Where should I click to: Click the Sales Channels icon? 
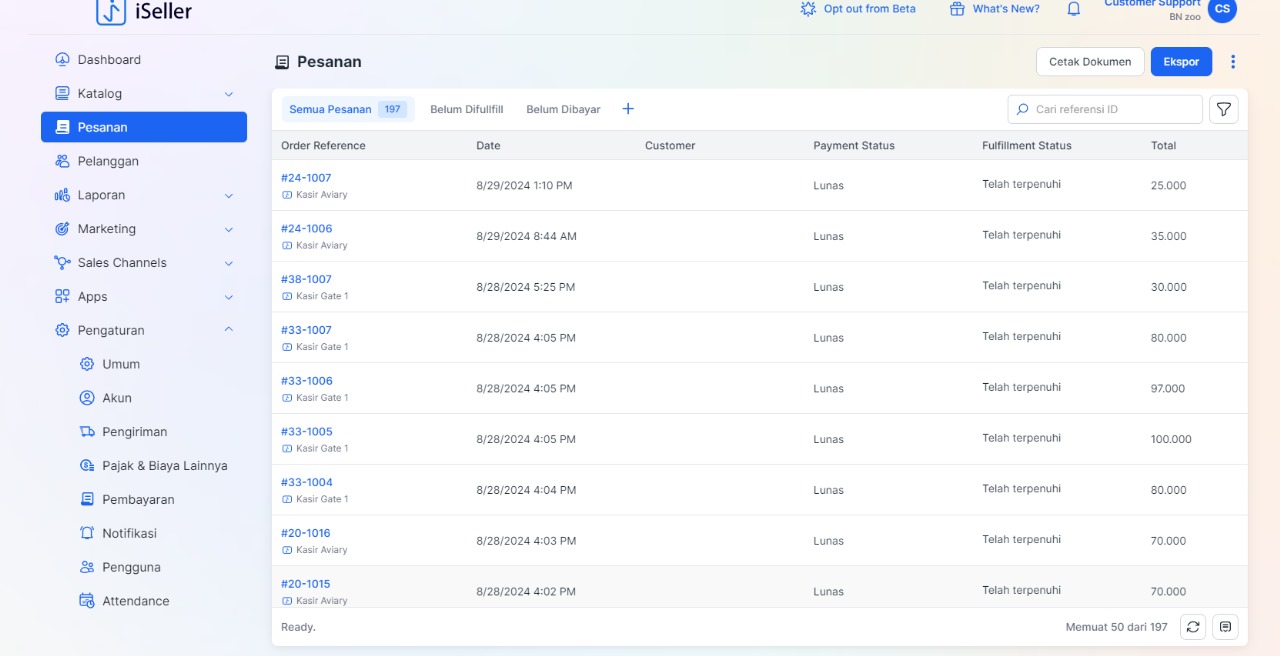tap(62, 263)
